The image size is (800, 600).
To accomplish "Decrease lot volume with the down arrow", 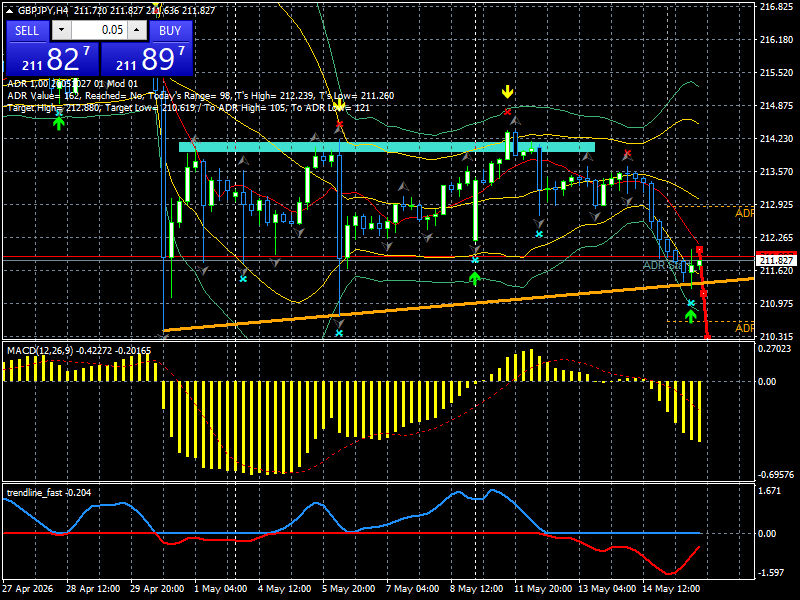I will 62,30.
